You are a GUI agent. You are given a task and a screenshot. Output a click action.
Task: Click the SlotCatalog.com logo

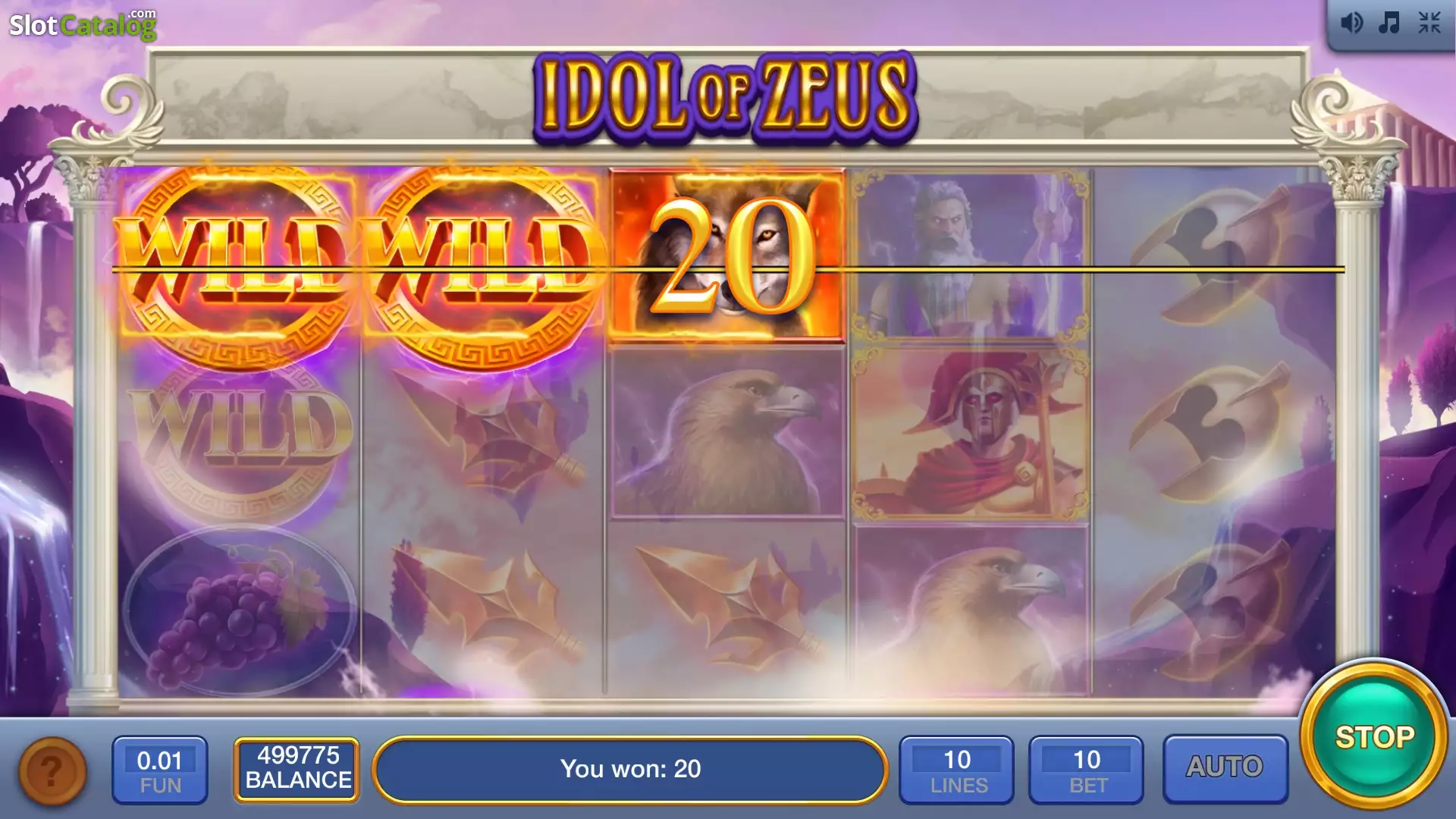coord(83,24)
